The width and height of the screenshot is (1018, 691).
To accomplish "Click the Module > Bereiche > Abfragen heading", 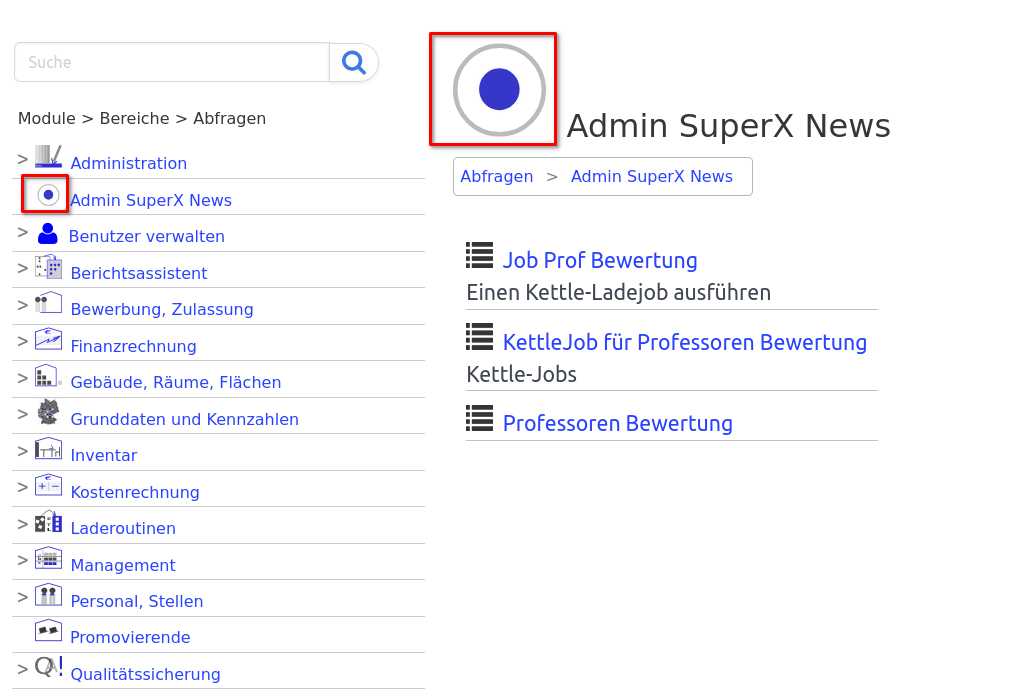I will [x=142, y=119].
